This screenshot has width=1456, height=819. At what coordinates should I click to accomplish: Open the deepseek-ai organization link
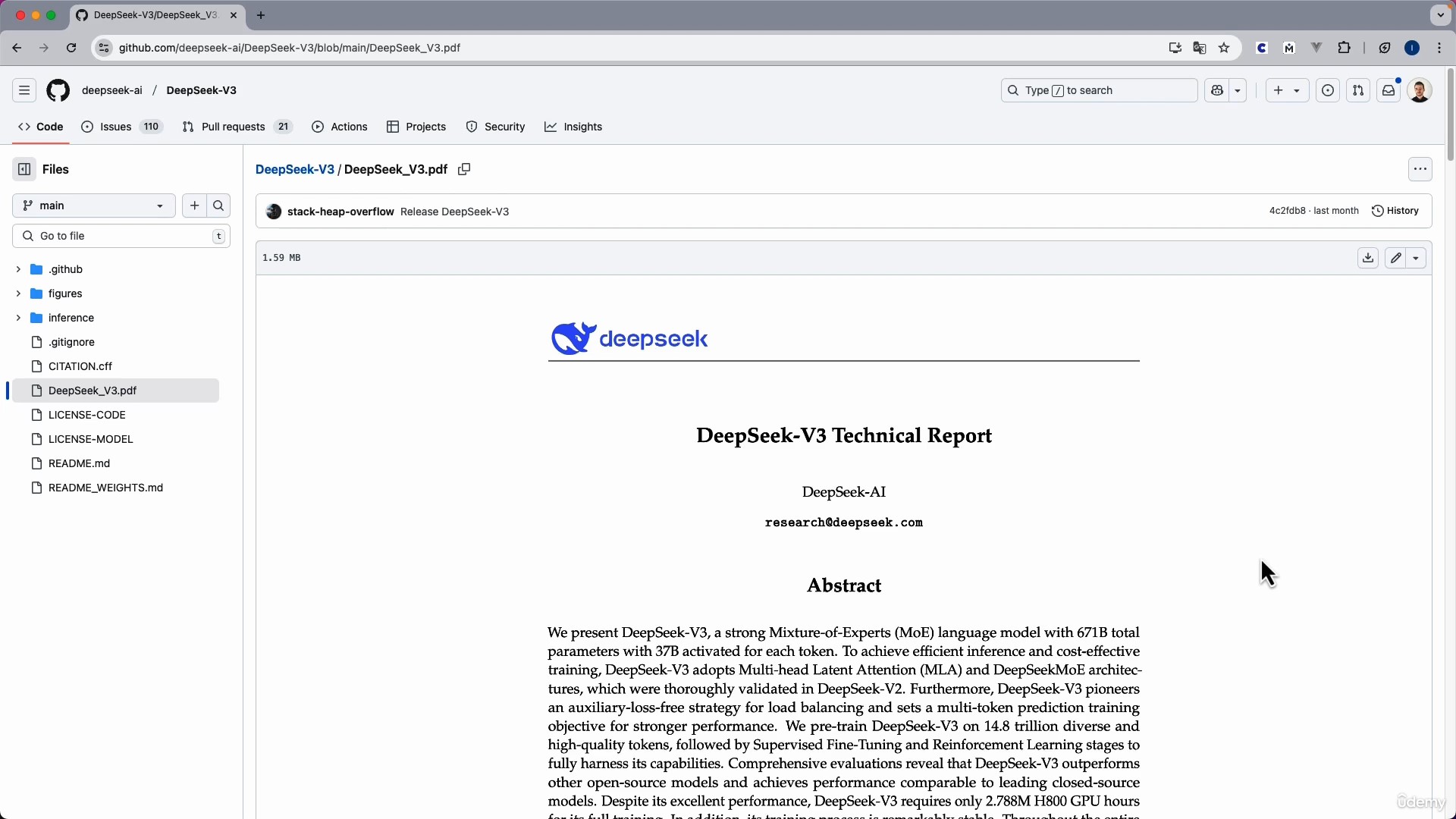[x=112, y=90]
